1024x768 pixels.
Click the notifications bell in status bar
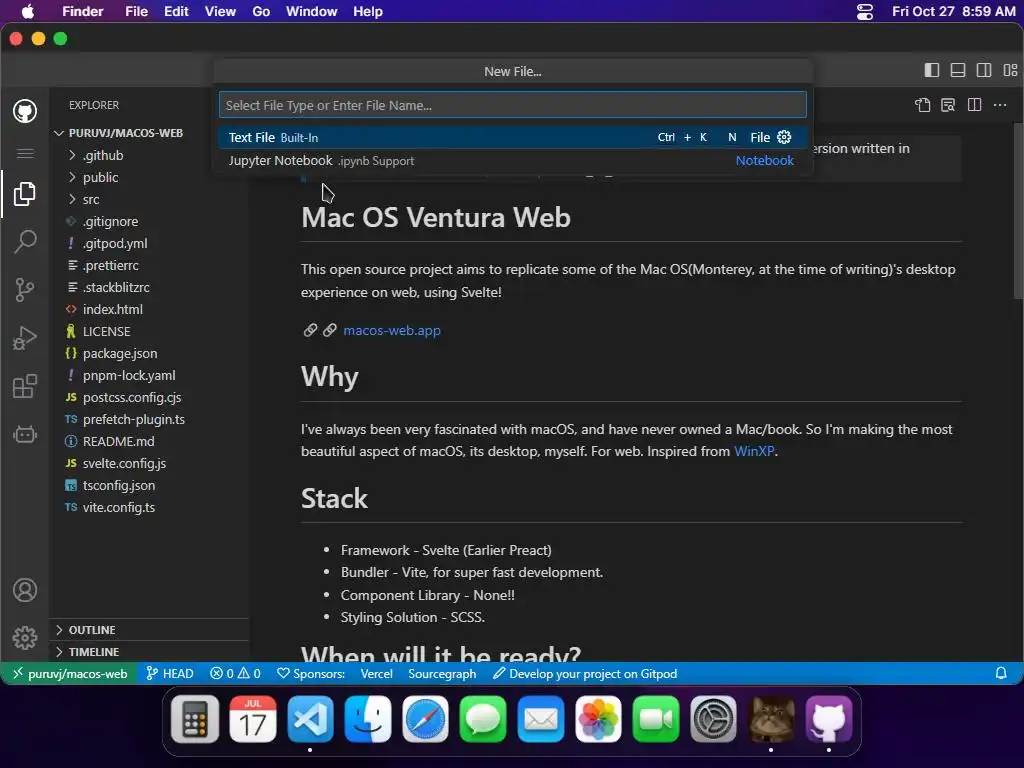click(x=1000, y=673)
